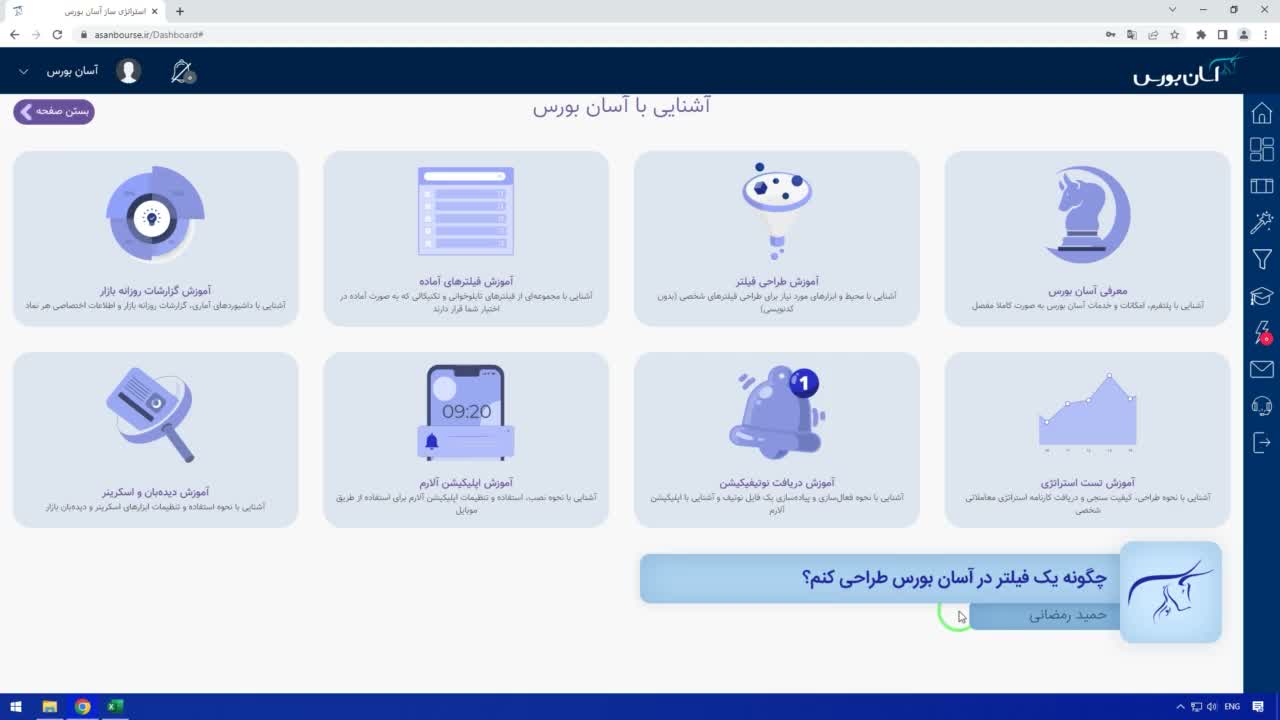Open the آموزش تست استراتژی card
The height and width of the screenshot is (720, 1280).
[1087, 439]
